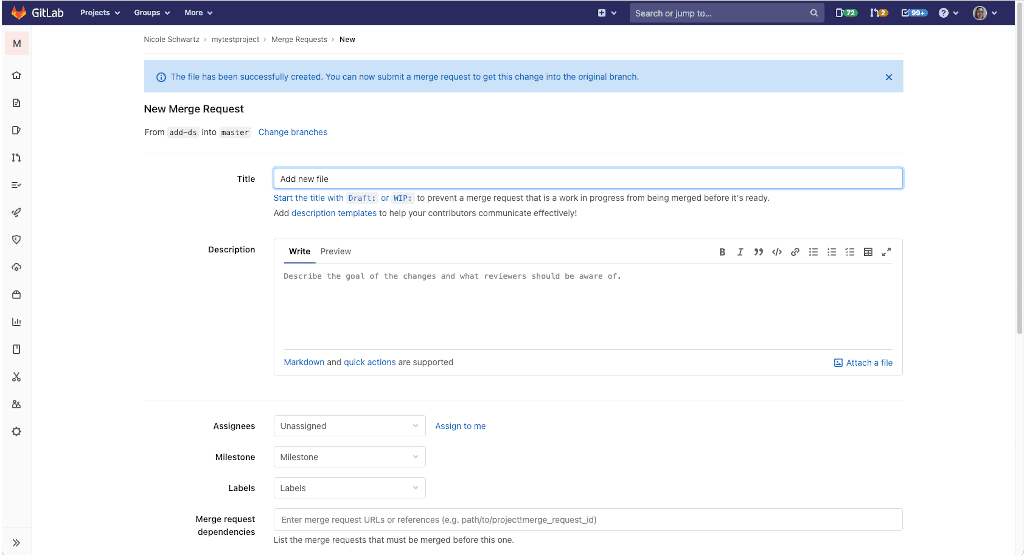
Task: Switch to the Preview tab
Action: point(336,251)
